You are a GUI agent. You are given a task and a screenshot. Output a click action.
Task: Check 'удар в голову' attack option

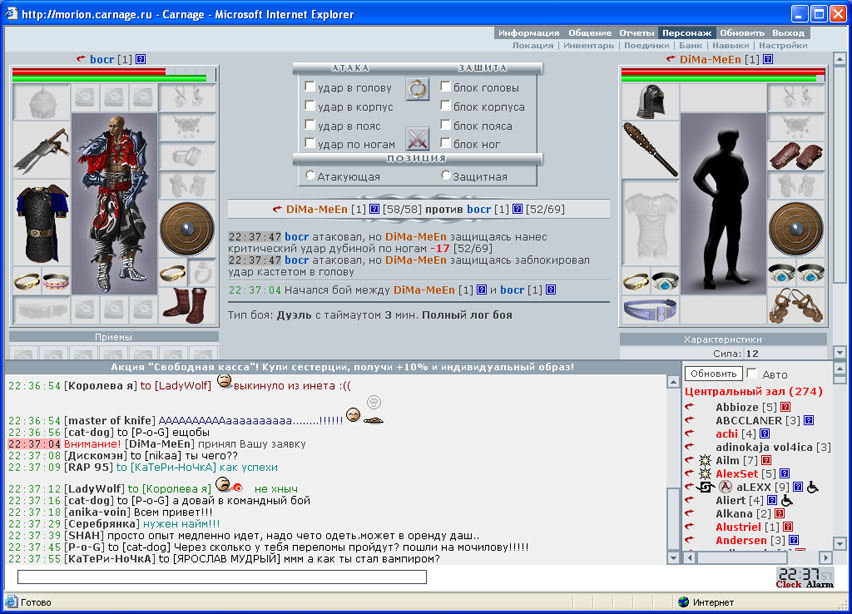point(310,86)
